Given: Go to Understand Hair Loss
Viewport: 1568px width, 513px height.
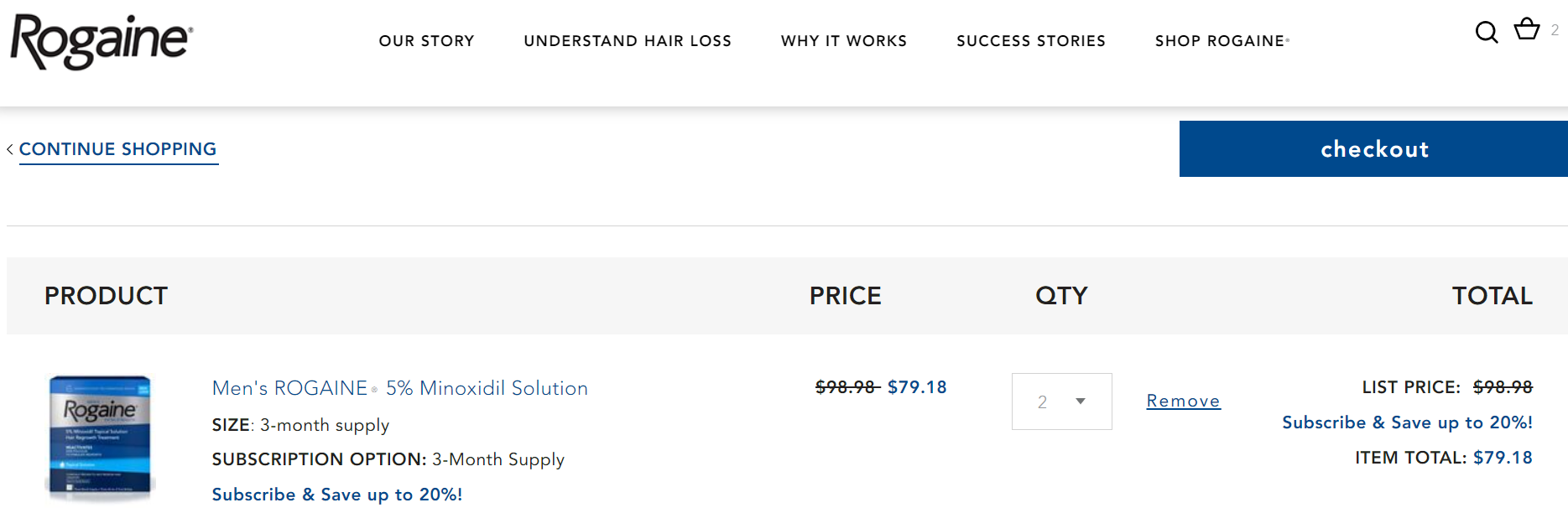Looking at the screenshot, I should [x=628, y=41].
